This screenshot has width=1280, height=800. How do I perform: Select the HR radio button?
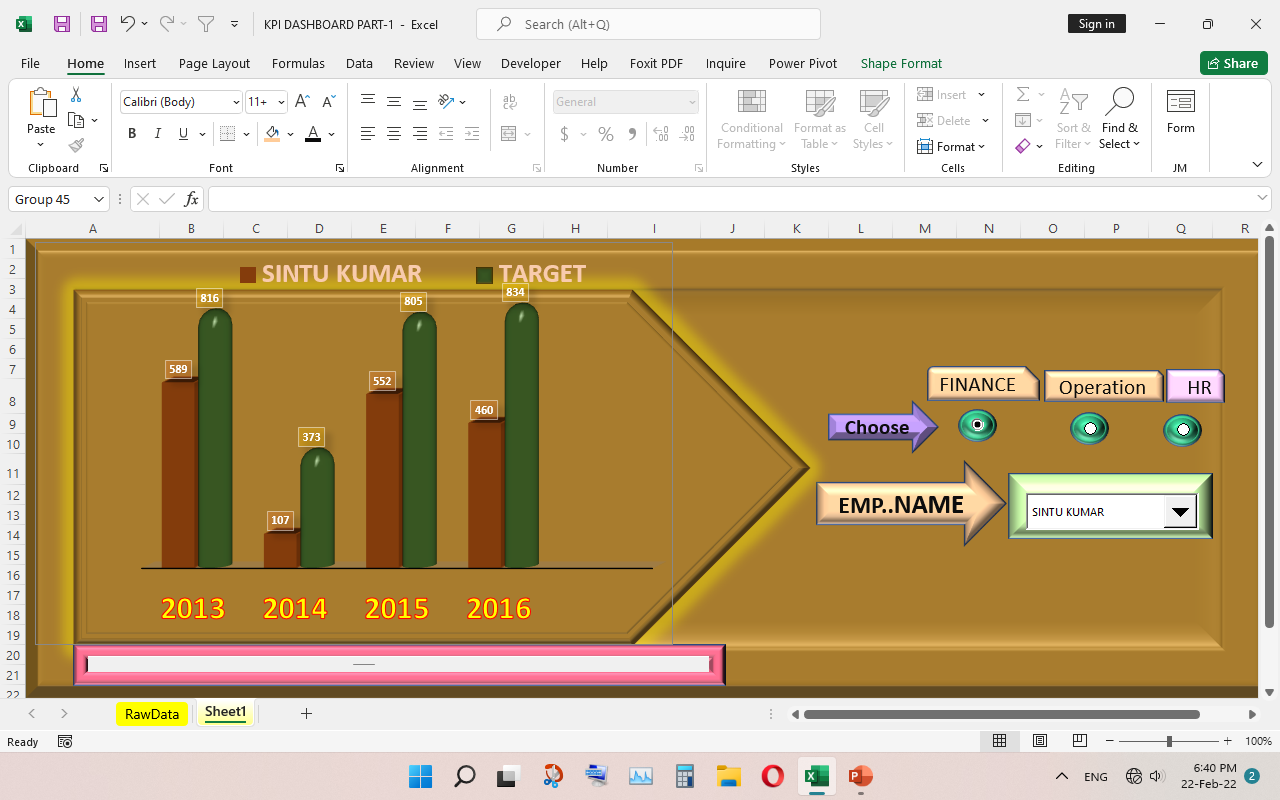pyautogui.click(x=1182, y=430)
